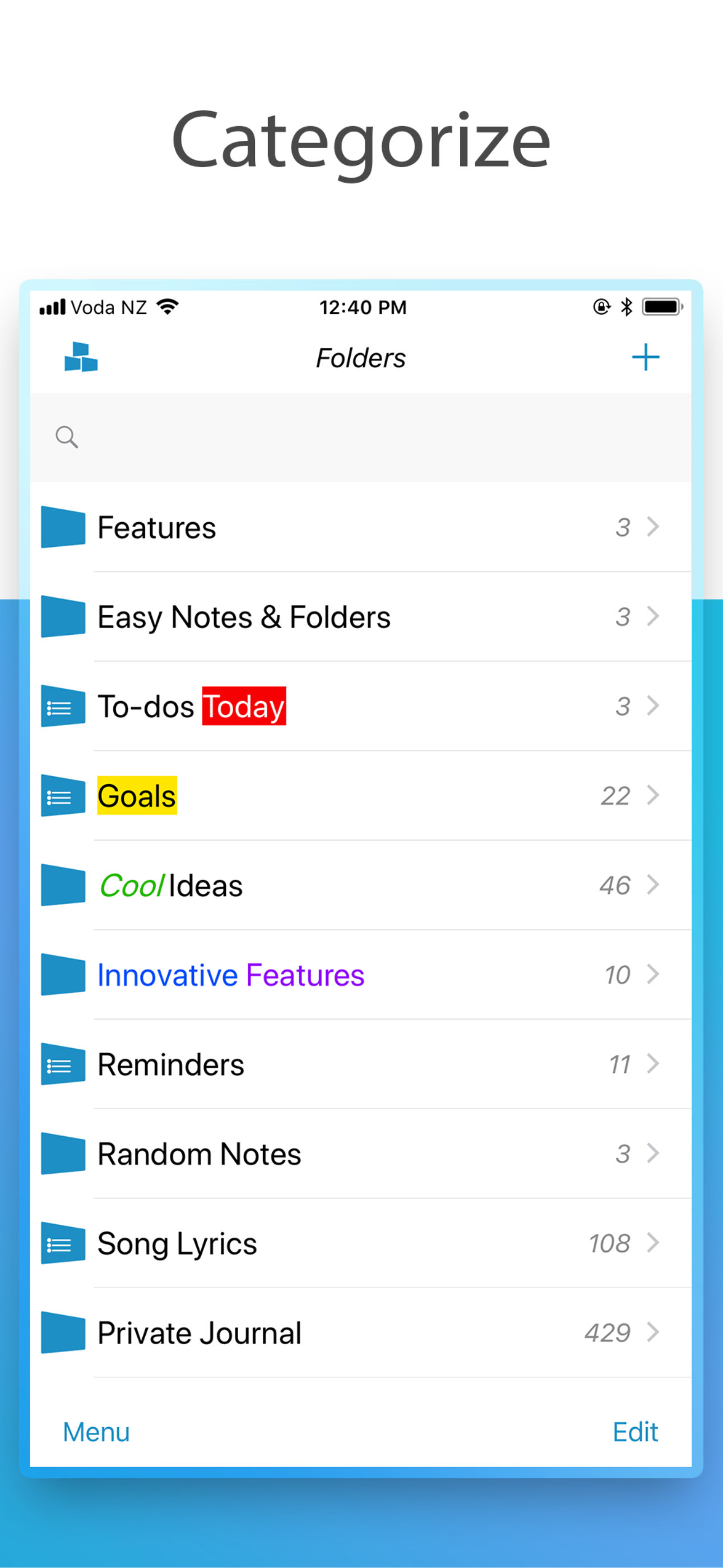This screenshot has width=723, height=1568.
Task: Tap the stacked blocks icon in header
Action: coord(81,357)
